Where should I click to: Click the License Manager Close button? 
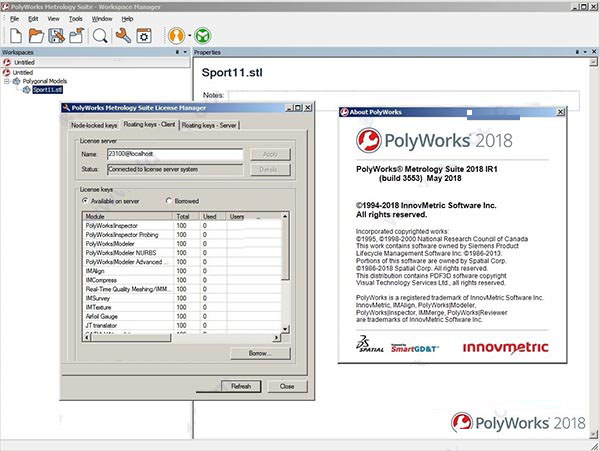tap(287, 386)
